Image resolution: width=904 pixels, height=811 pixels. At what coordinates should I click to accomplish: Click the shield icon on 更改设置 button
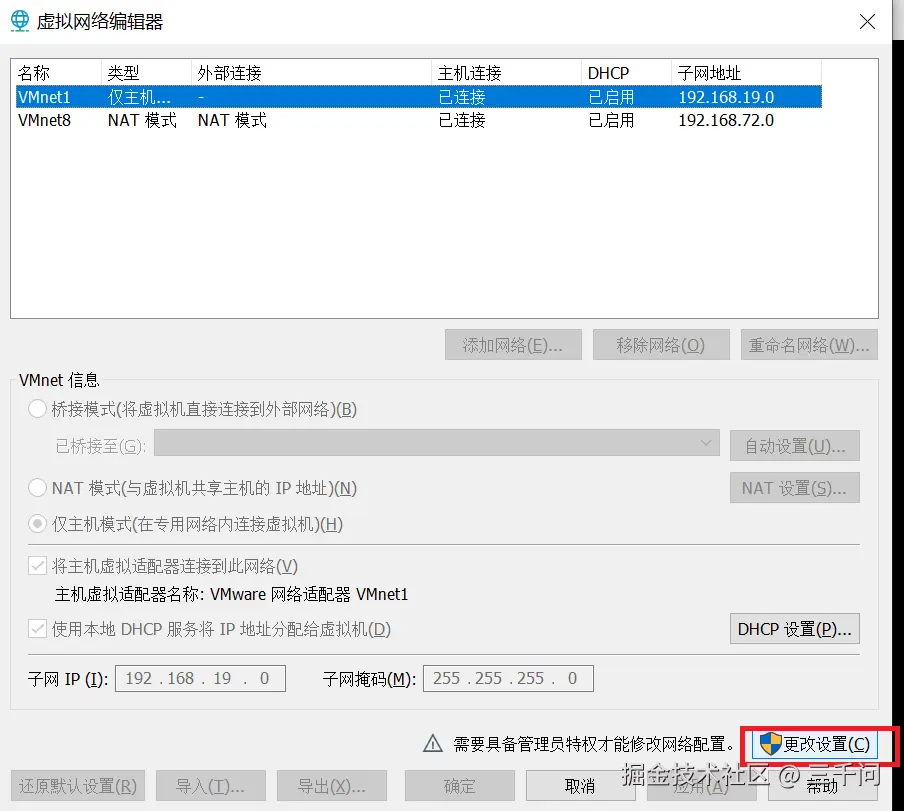770,744
